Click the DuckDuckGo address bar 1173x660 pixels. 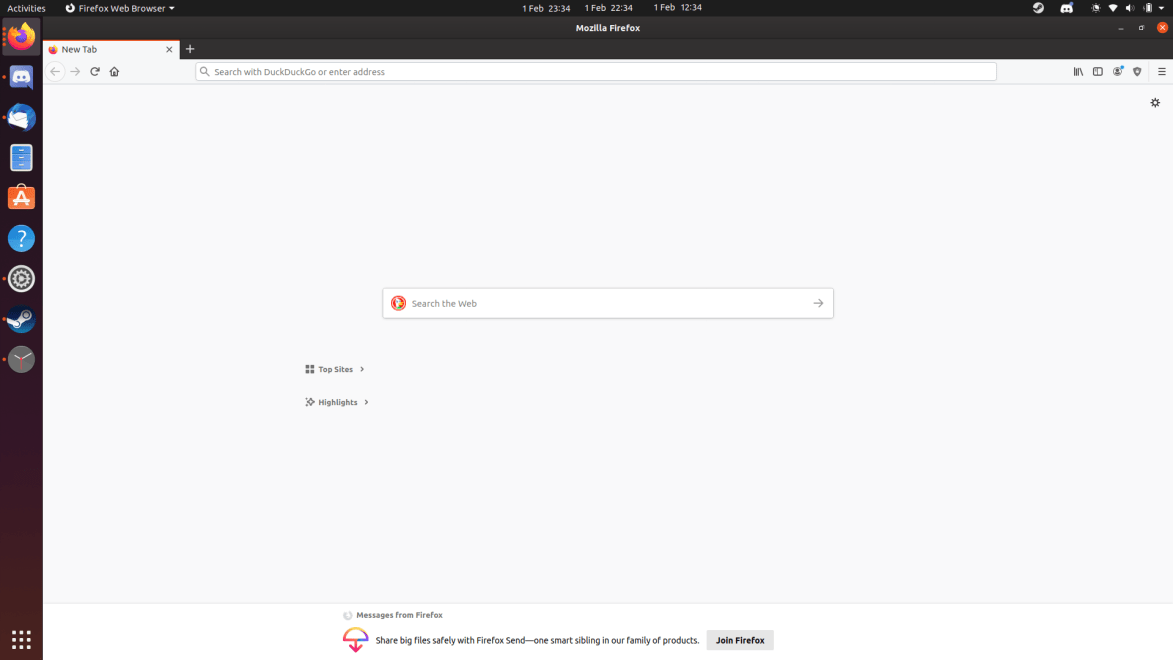pyautogui.click(x=595, y=71)
